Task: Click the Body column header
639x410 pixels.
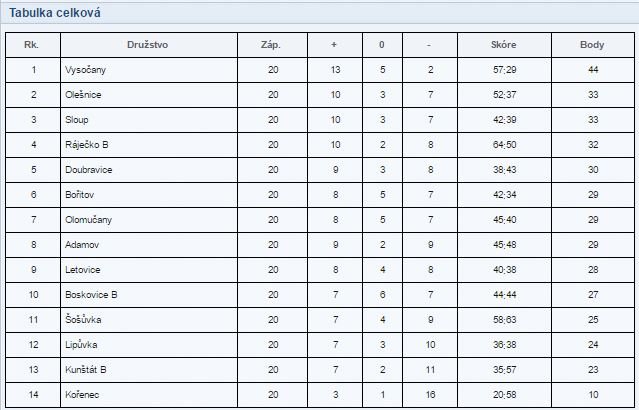Action: coord(592,45)
